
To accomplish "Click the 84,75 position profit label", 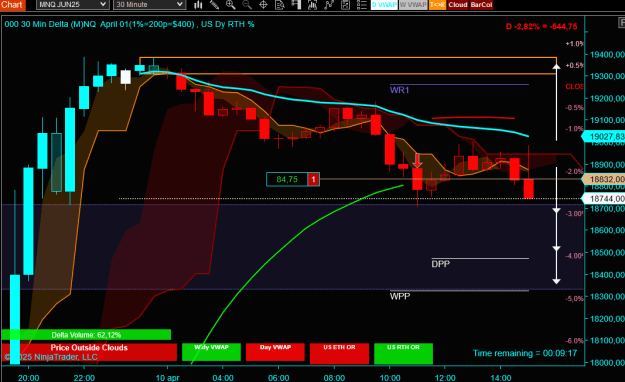I will point(287,179).
